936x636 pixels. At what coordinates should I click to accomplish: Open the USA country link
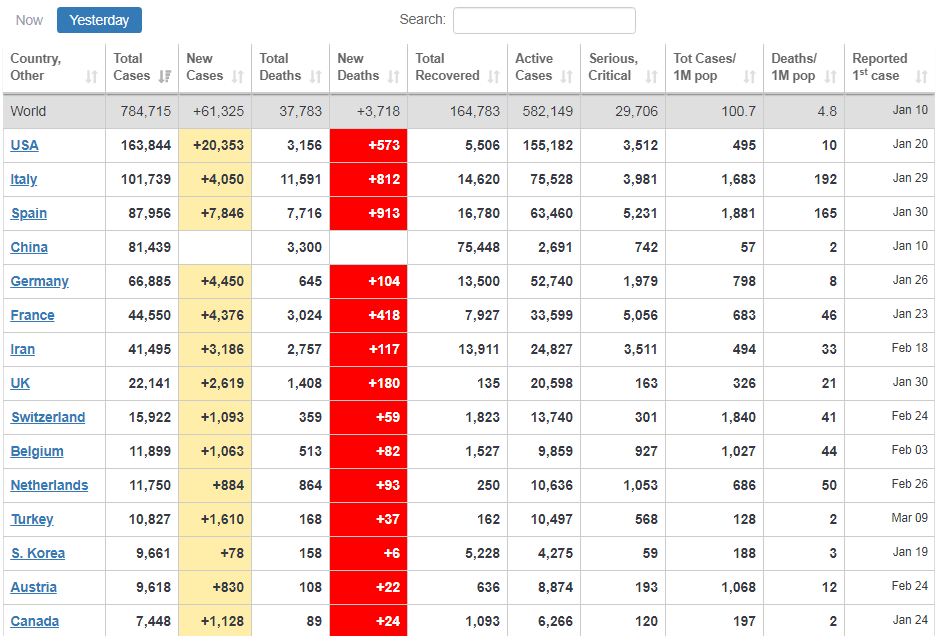pos(25,145)
